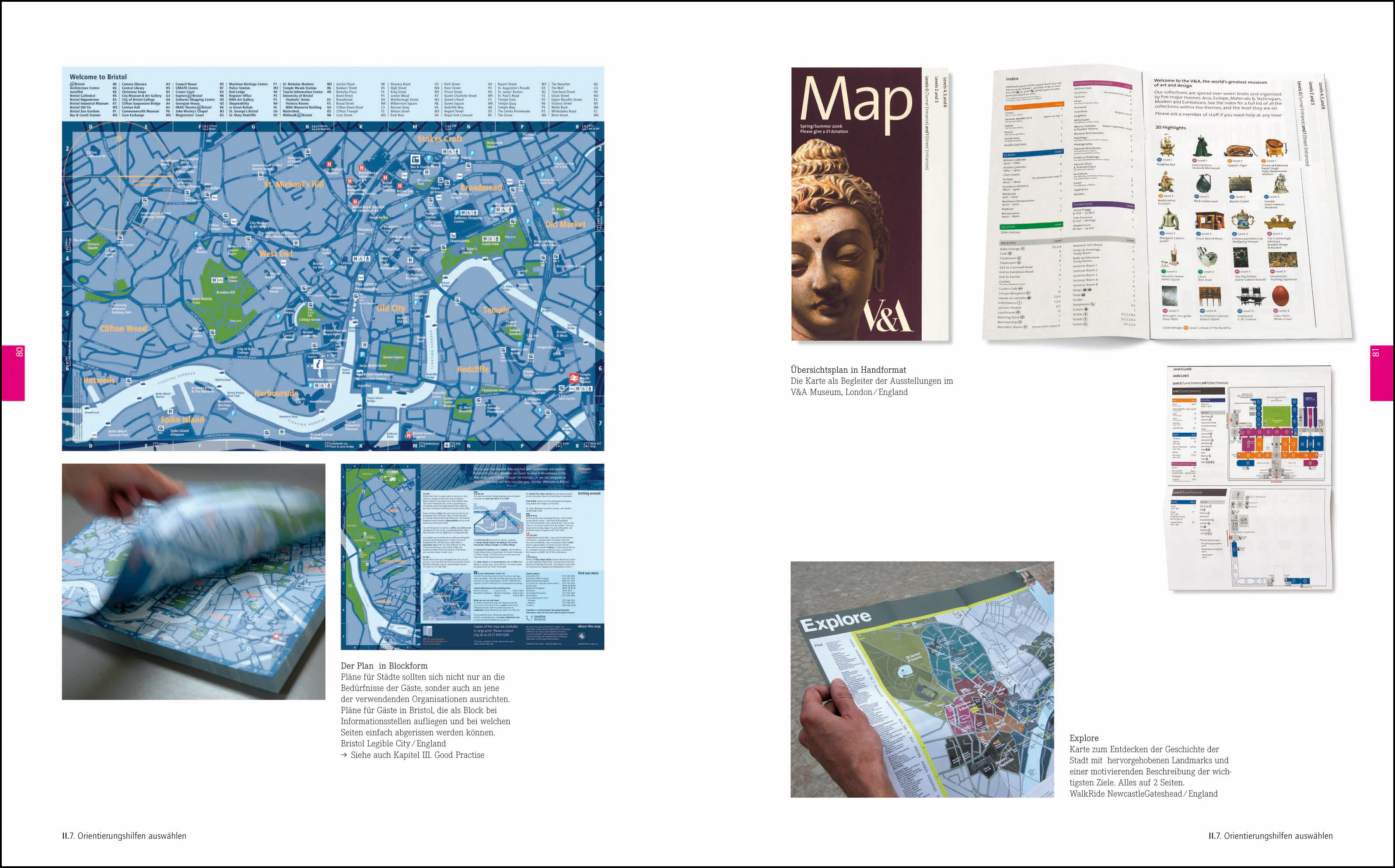Click 'Spike Island' label on Bristol map
Image resolution: width=1395 pixels, height=868 pixels.
[x=182, y=420]
